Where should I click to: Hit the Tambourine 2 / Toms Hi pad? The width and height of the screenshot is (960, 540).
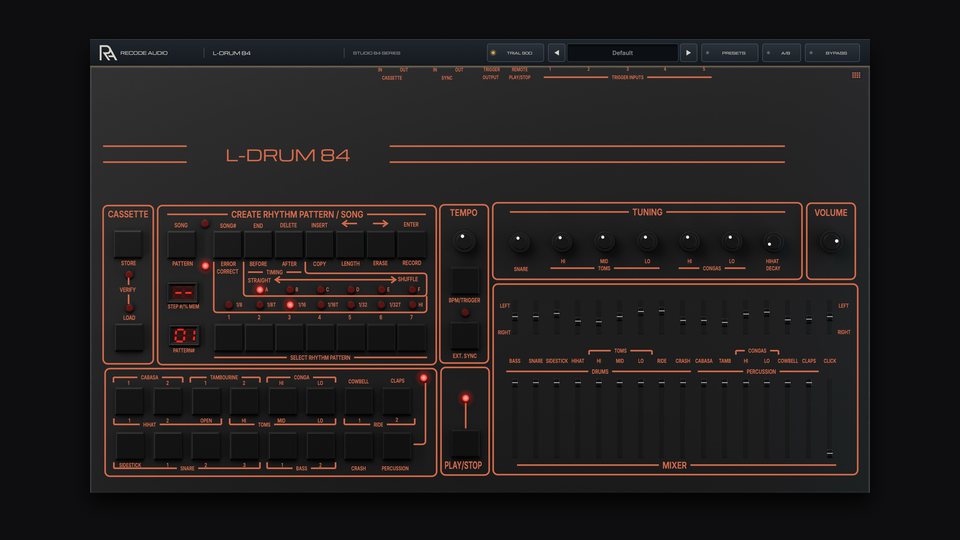coord(244,402)
